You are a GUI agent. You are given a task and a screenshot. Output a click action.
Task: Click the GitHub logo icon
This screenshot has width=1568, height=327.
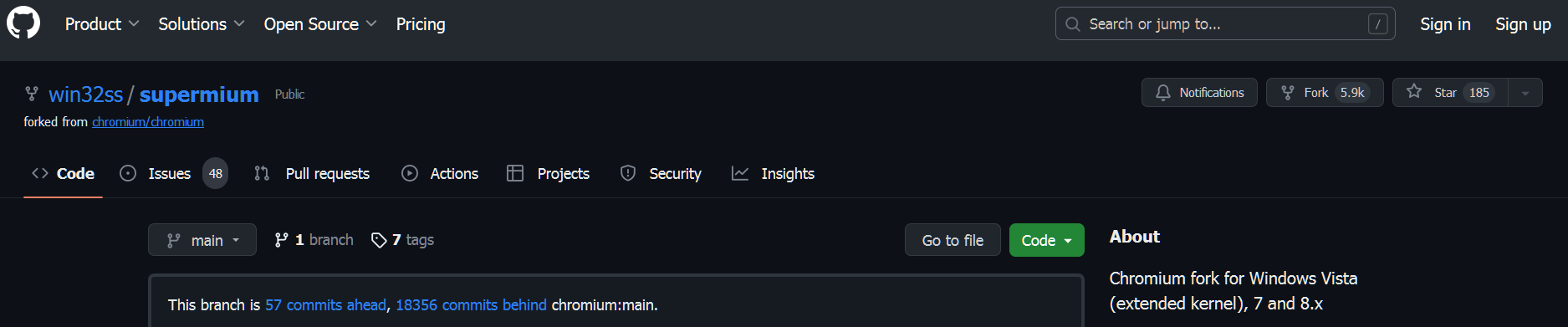tap(23, 23)
